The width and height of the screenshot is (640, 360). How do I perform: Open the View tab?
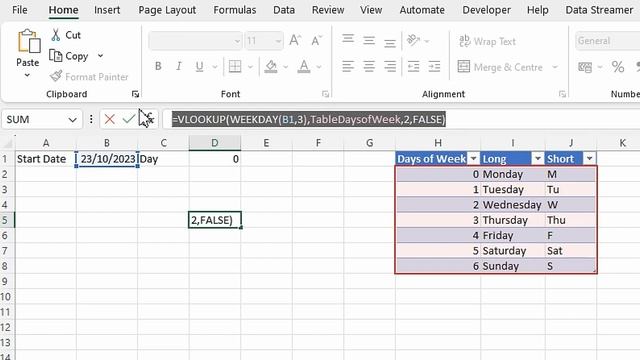click(371, 10)
